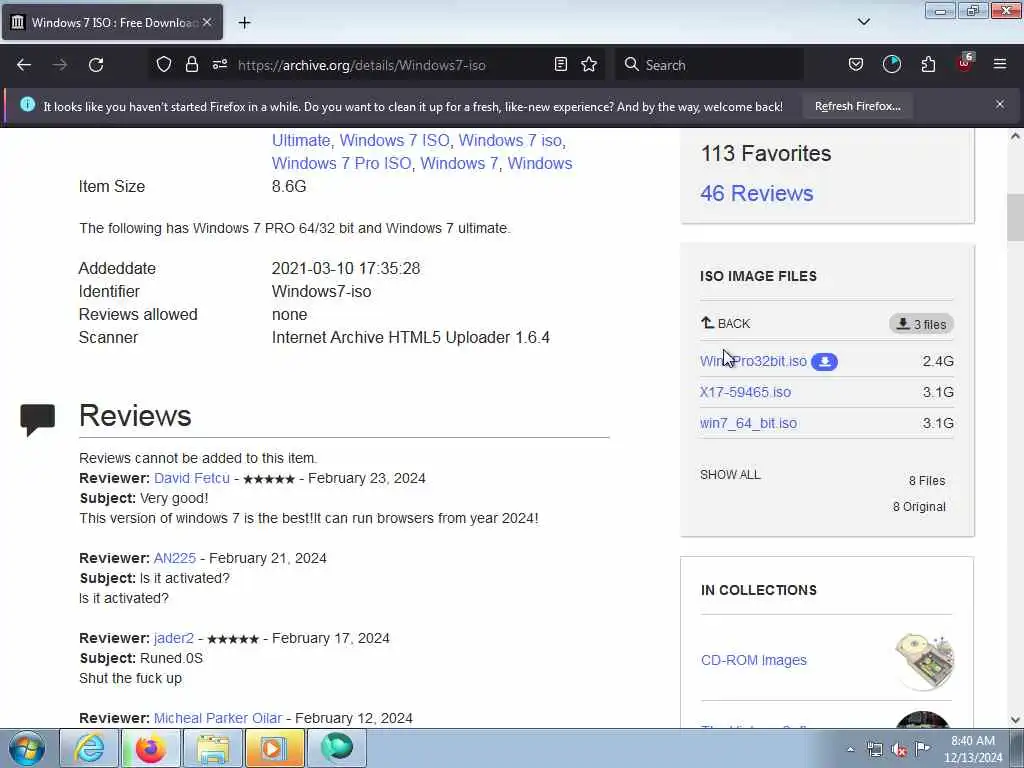Image resolution: width=1024 pixels, height=768 pixels.
Task: Click the network tray icon
Action: coord(874,749)
